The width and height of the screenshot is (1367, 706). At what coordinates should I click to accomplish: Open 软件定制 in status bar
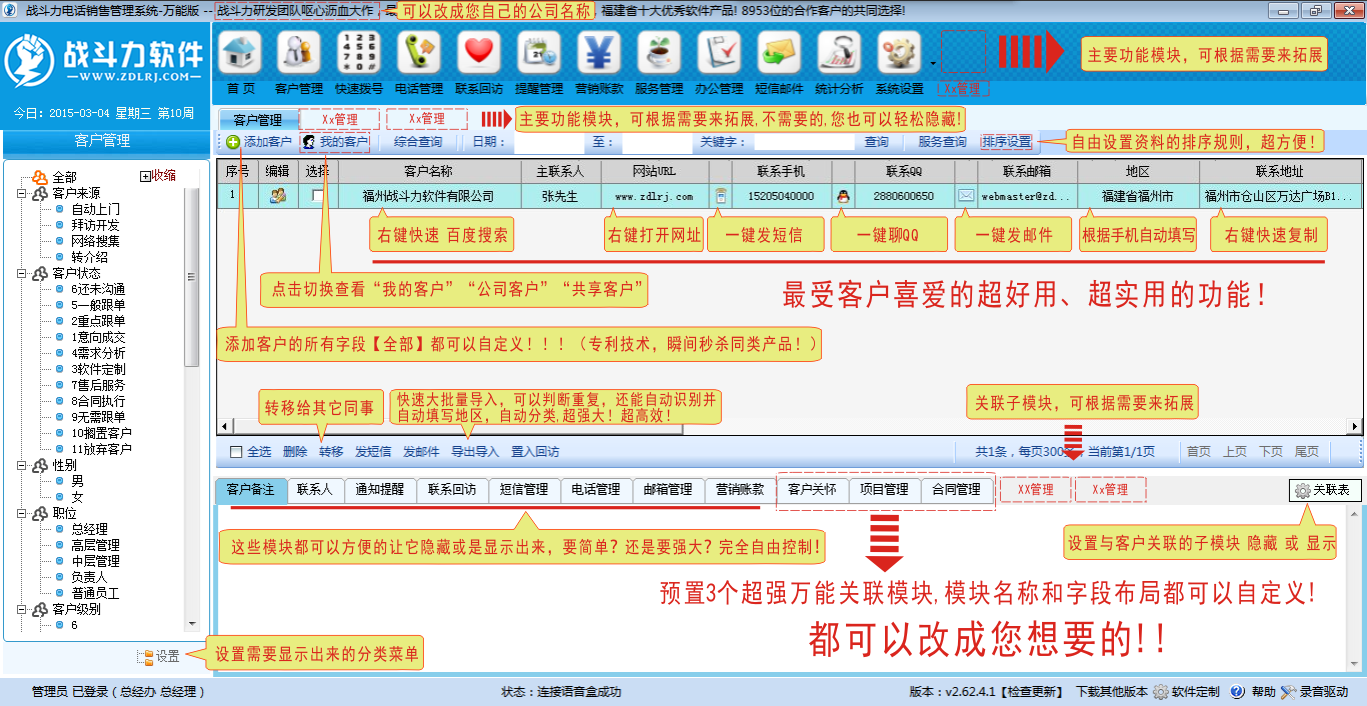[x=1187, y=691]
